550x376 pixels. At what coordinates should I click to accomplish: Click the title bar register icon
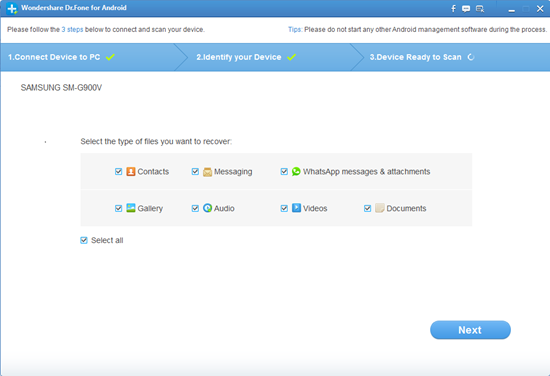480,9
